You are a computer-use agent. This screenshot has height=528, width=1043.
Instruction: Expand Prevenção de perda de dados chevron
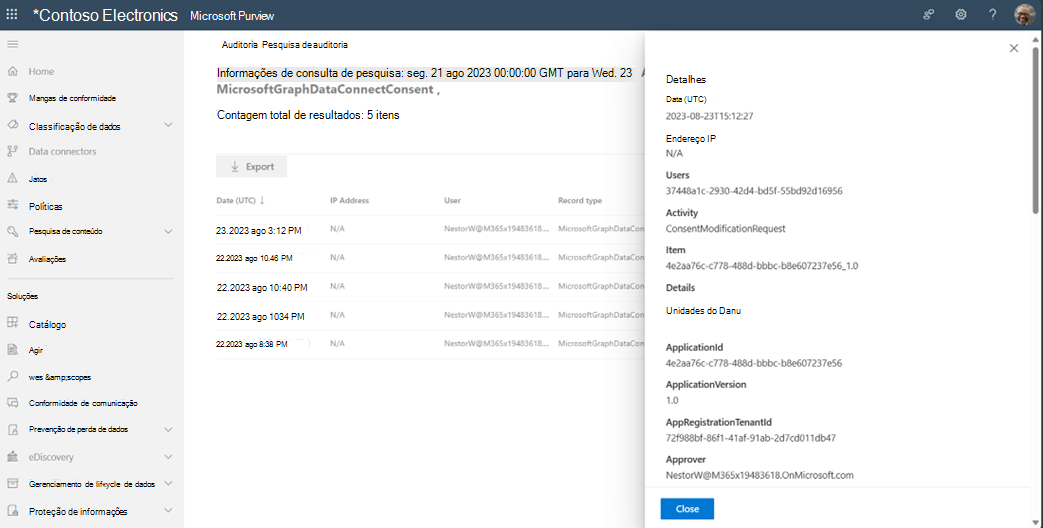point(168,430)
